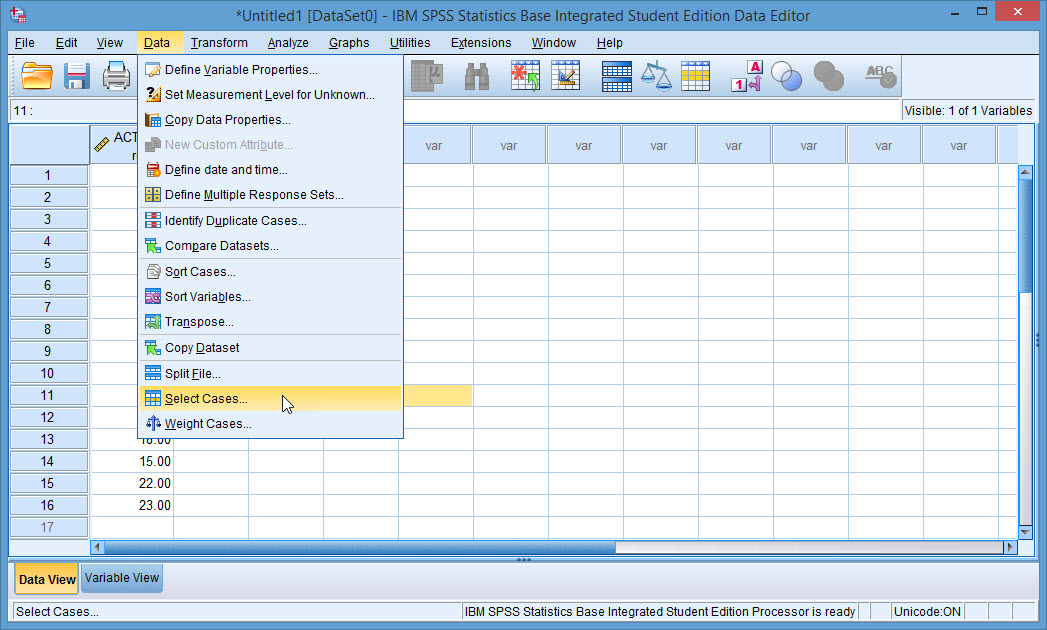Choose Transpose menu entry
Screen dimensions: 1047x630
point(270,322)
